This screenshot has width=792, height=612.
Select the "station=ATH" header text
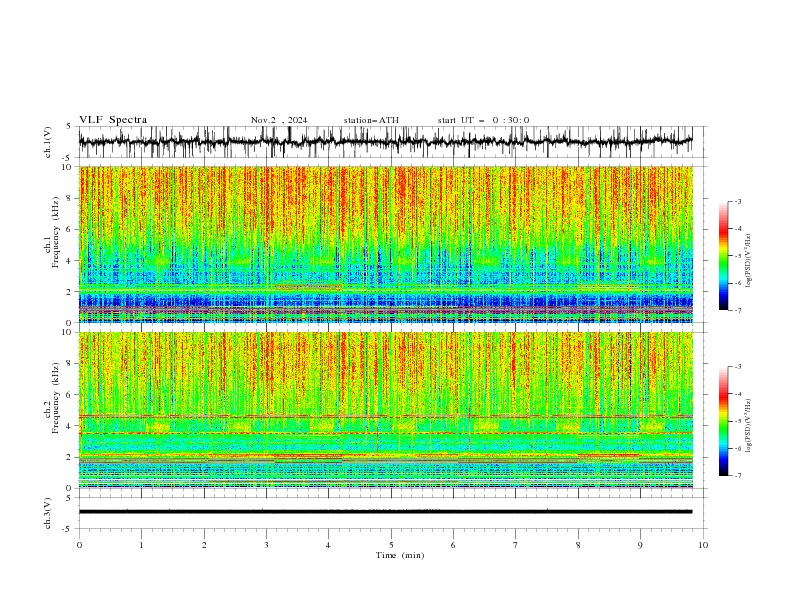tap(371, 120)
